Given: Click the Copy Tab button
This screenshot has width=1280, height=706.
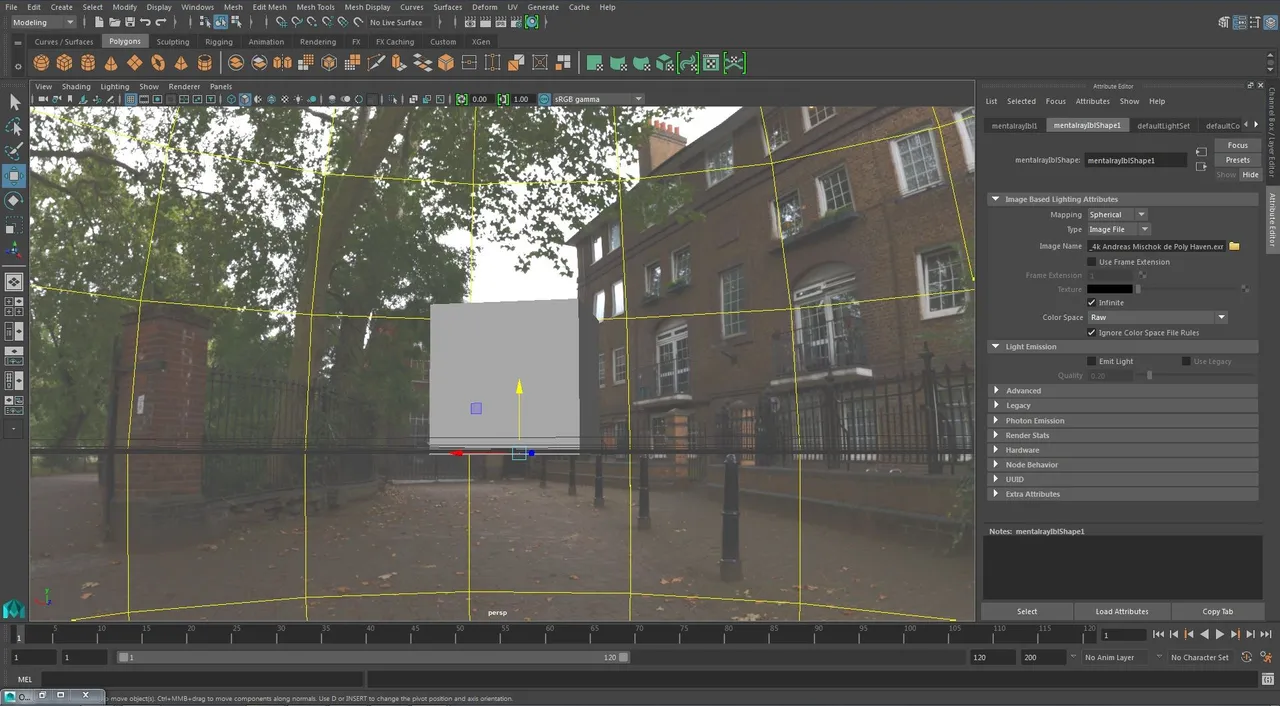Looking at the screenshot, I should coord(1218,611).
